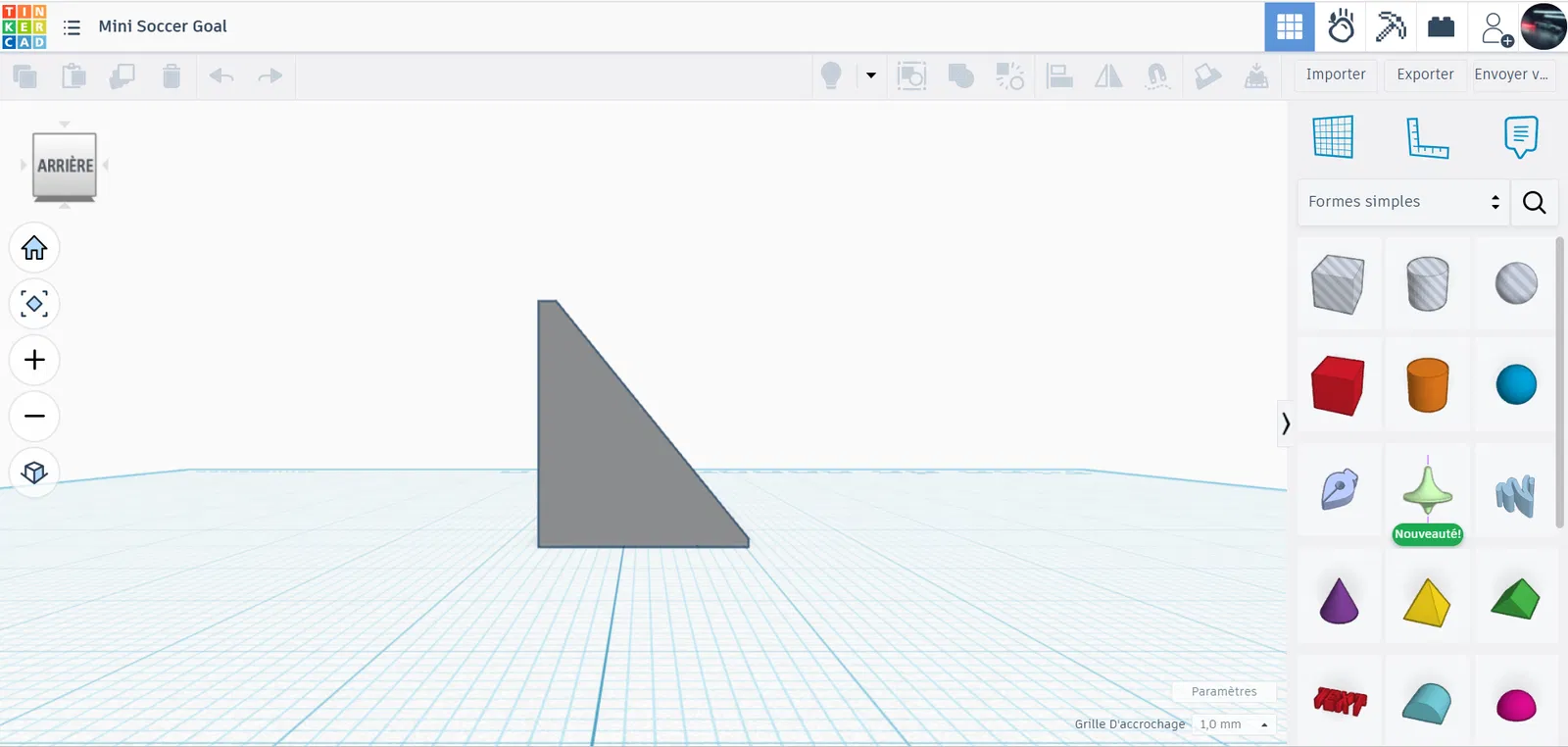Select the Ruler tool
Viewport: 1568px width, 747px height.
1427,137
